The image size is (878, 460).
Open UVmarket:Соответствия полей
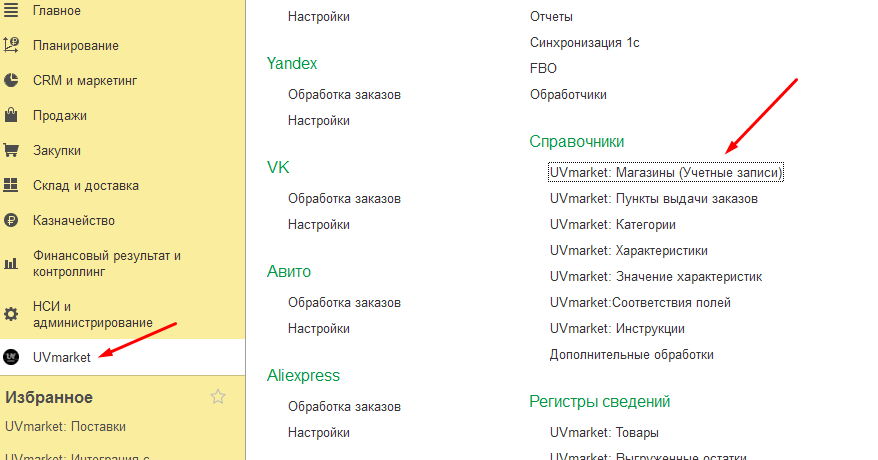640,303
